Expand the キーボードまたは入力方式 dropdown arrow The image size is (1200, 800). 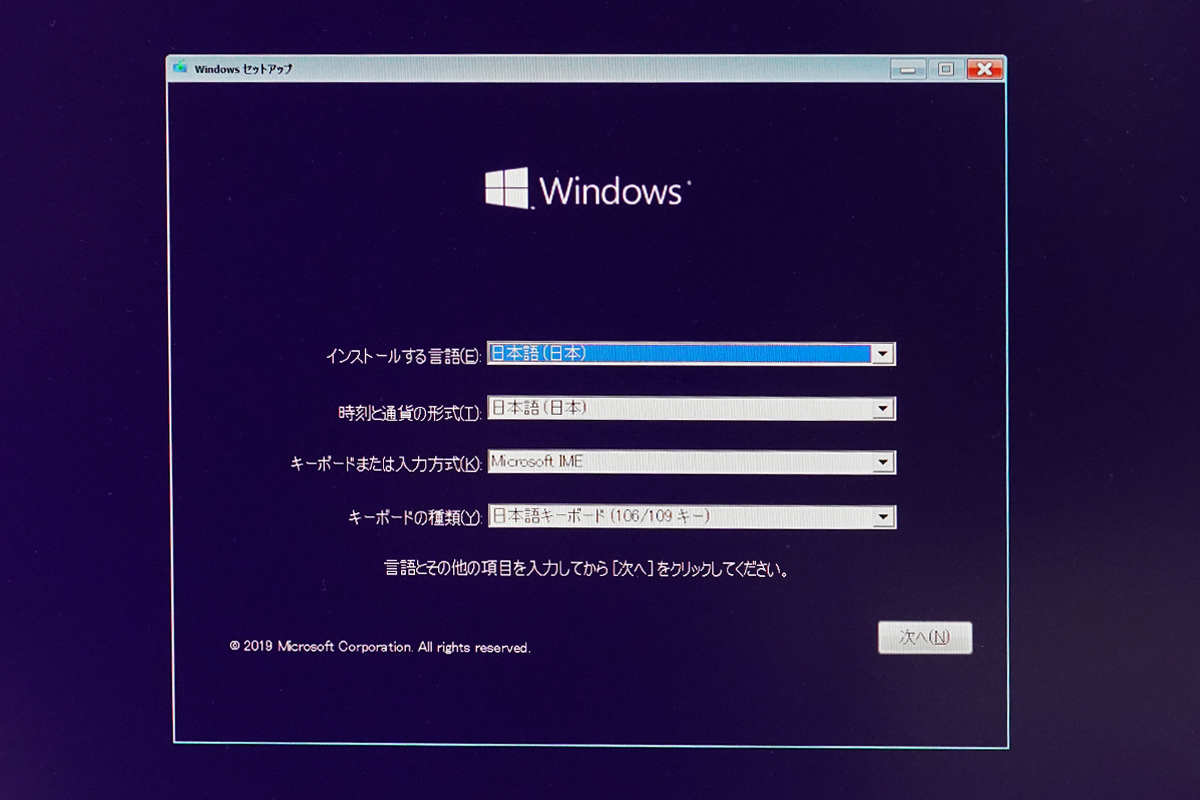click(882, 463)
